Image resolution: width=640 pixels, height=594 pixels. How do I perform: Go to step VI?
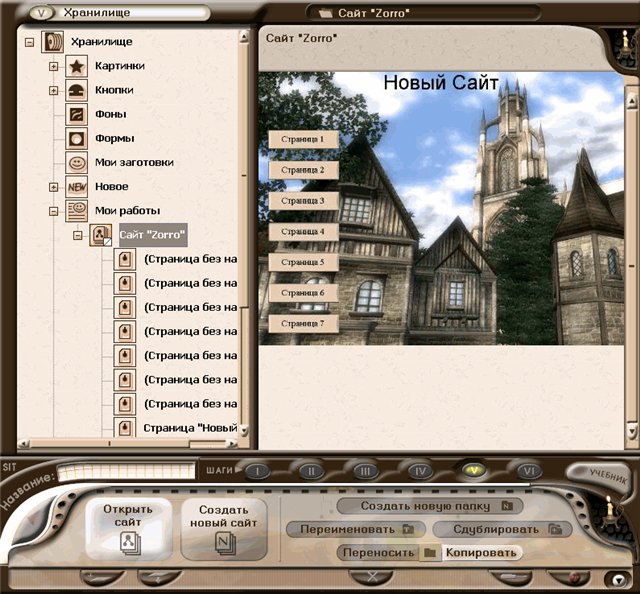tap(529, 472)
